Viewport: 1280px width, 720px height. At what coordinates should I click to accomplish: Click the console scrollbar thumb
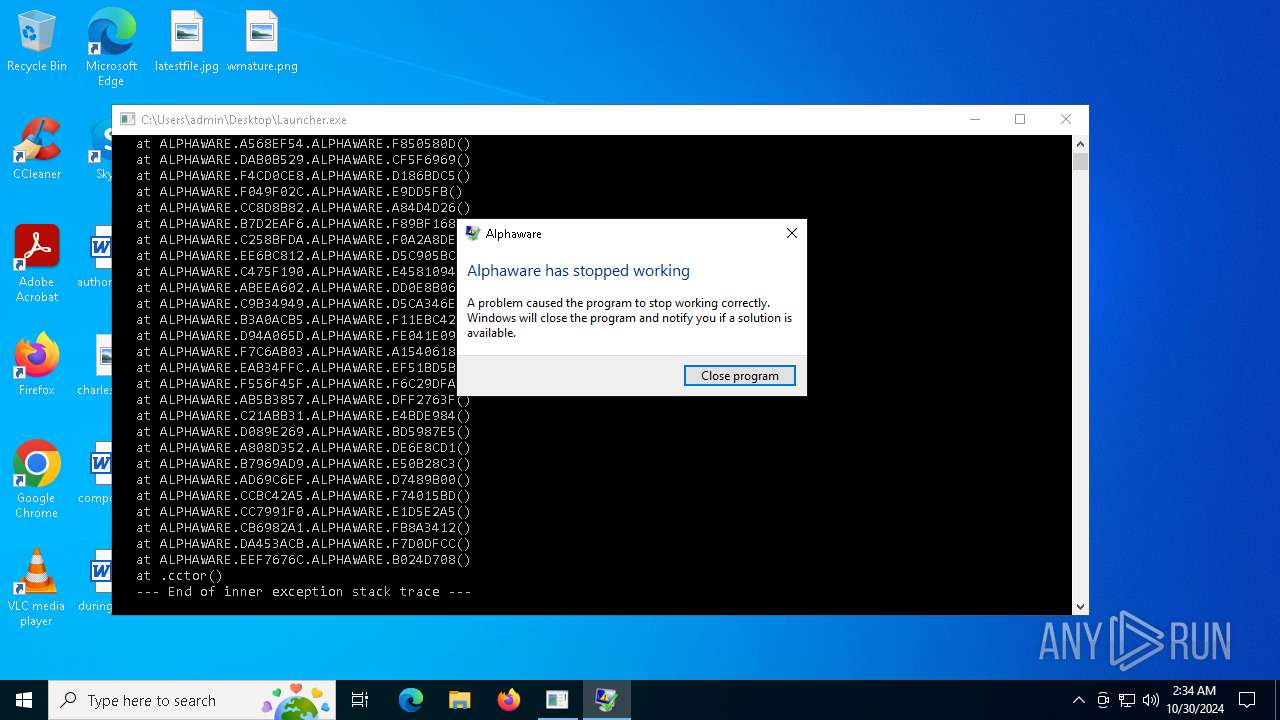[x=1080, y=162]
